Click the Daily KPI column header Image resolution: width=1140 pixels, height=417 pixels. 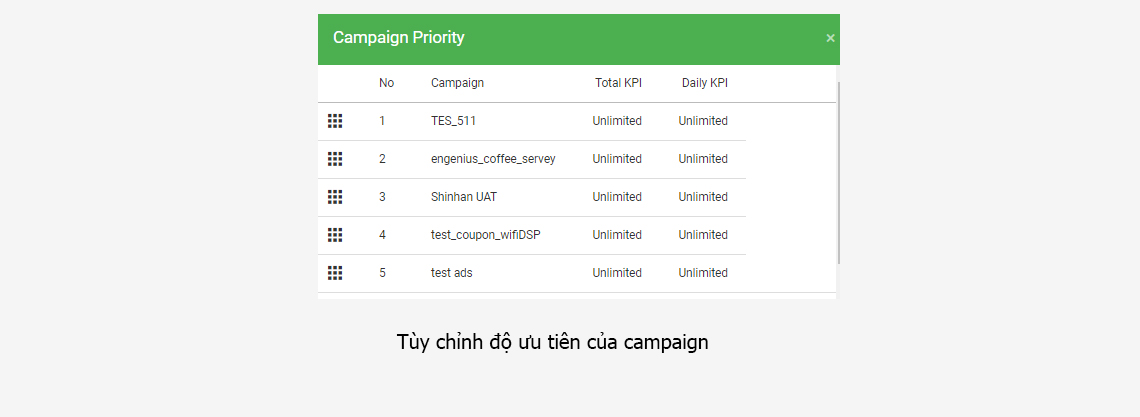(705, 83)
